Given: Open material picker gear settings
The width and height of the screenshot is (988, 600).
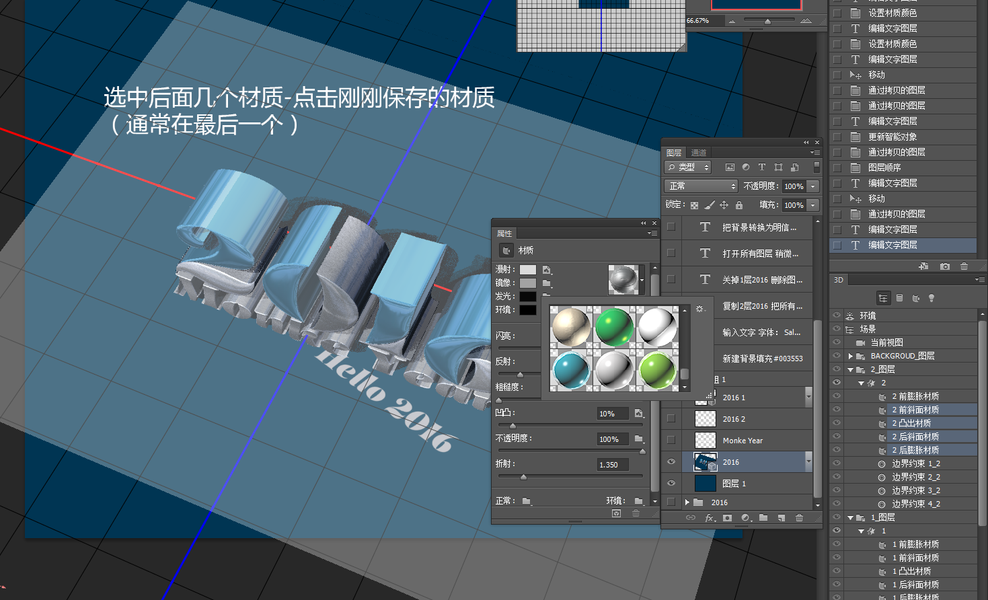Looking at the screenshot, I should tap(699, 309).
